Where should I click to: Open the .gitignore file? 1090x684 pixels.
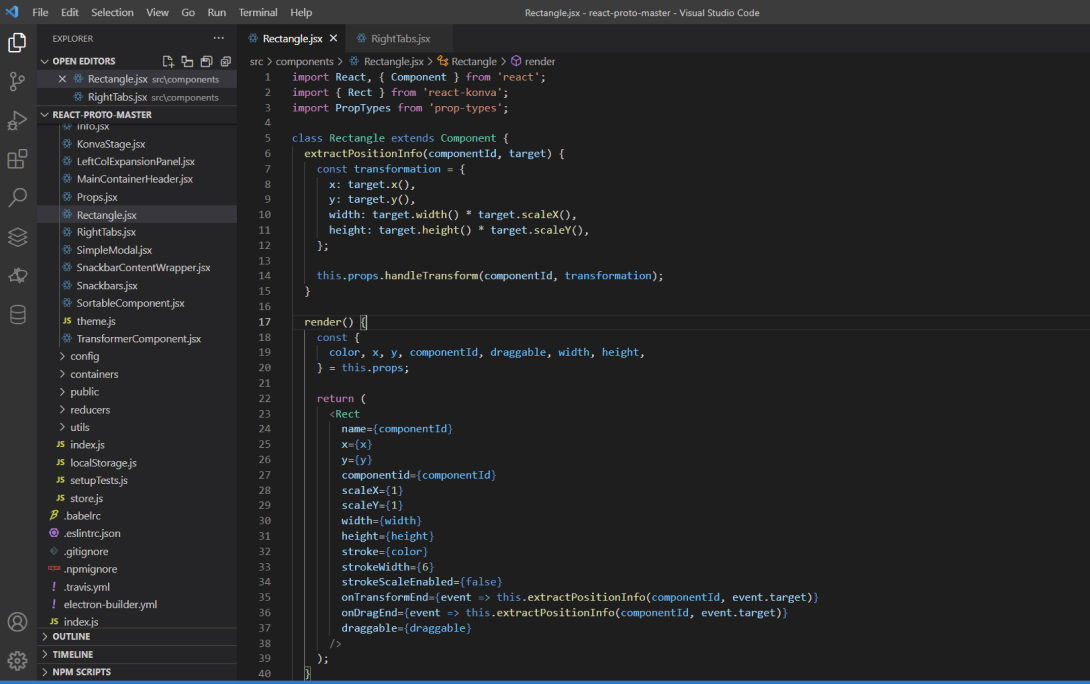pyautogui.click(x=86, y=551)
